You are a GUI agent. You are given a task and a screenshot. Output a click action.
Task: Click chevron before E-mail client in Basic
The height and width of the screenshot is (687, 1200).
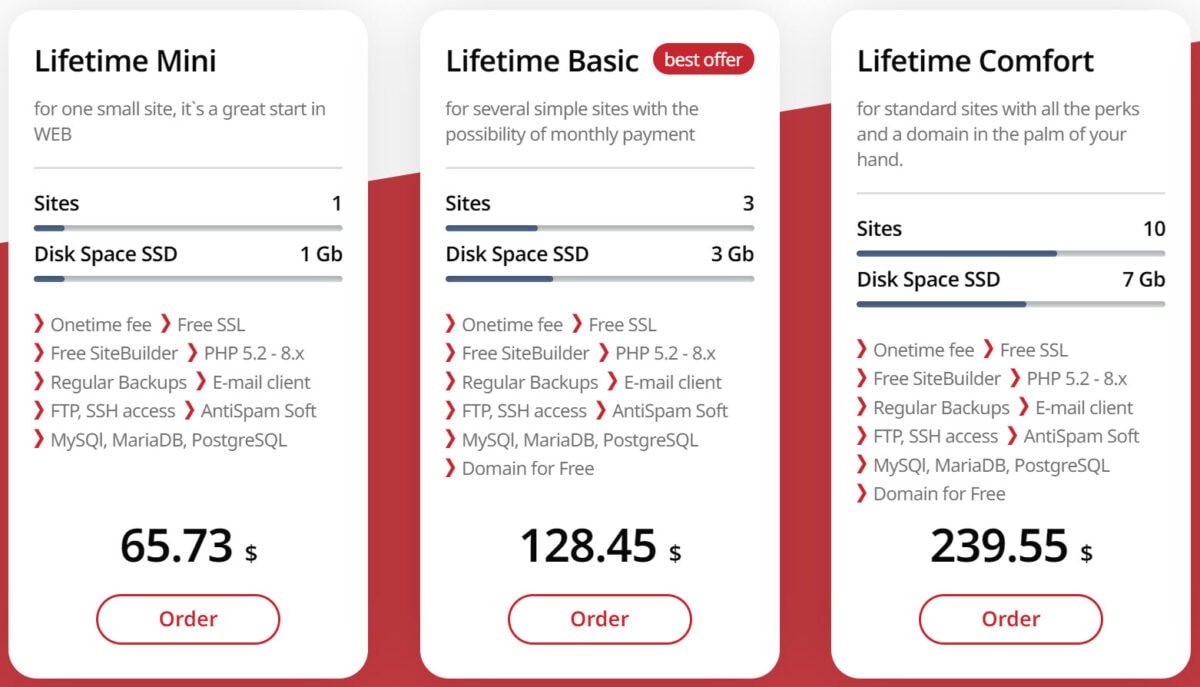click(x=612, y=382)
